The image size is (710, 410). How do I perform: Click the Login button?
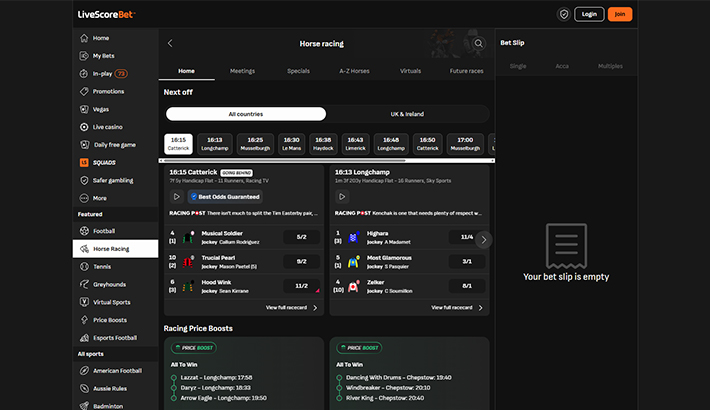pyautogui.click(x=589, y=14)
